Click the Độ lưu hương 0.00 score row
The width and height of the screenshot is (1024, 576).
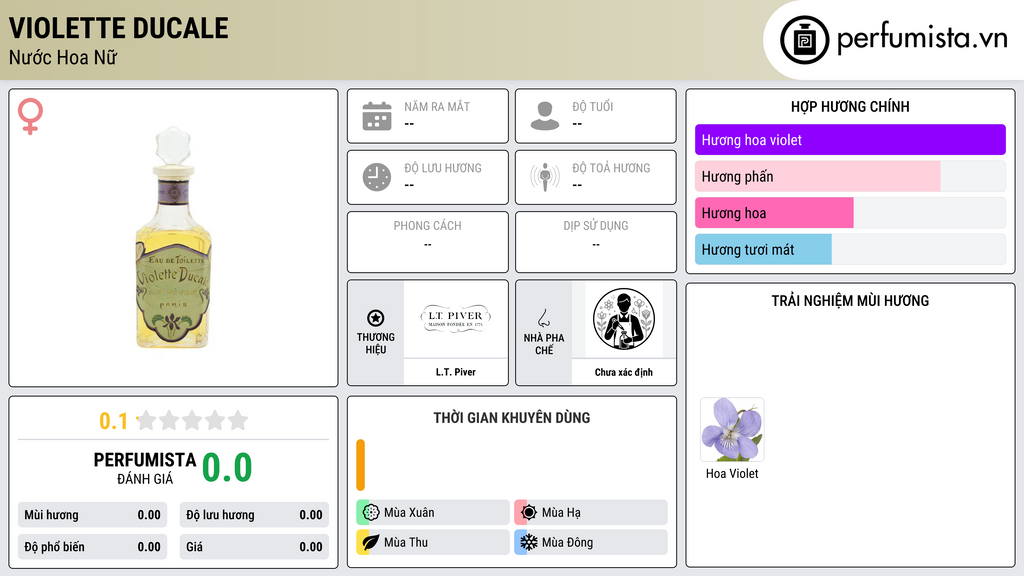tap(254, 515)
